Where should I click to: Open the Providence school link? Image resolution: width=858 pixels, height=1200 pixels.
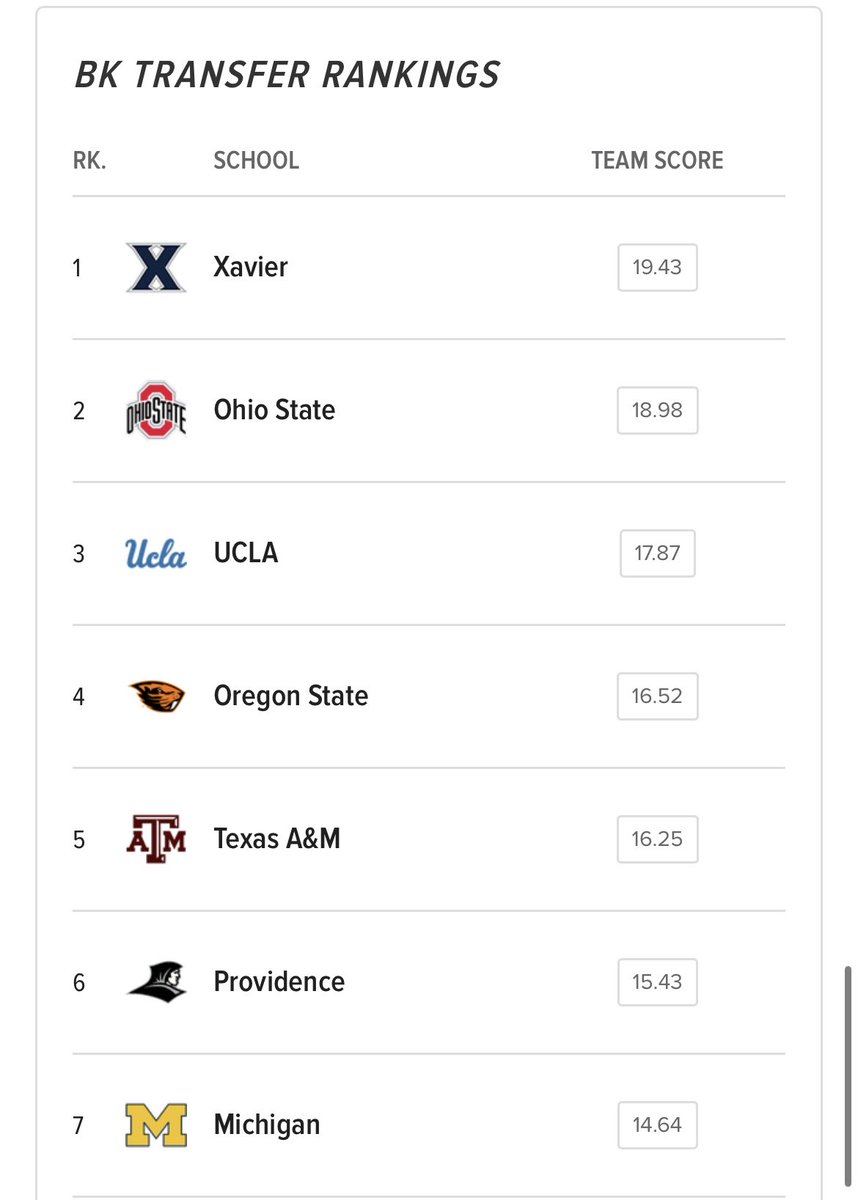tap(279, 981)
